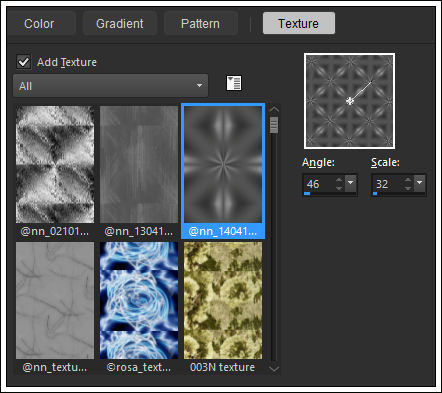This screenshot has height=393, width=442.
Task: Click the texture list scrollbar thumb
Action: tap(274, 125)
